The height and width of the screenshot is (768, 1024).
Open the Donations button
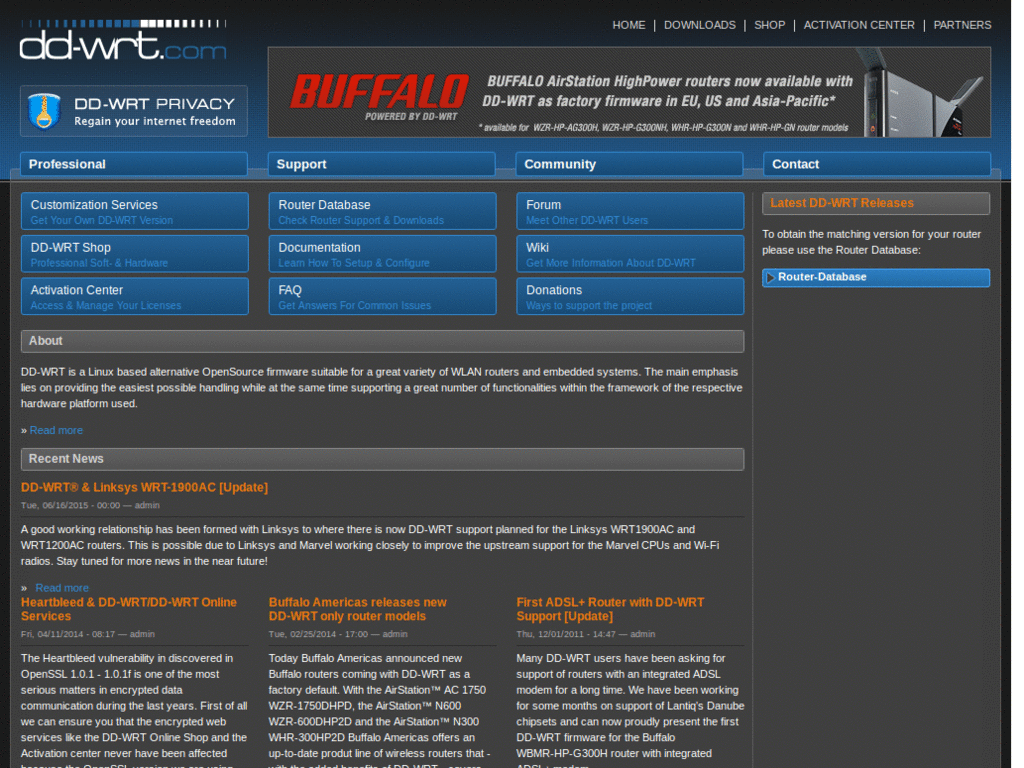pyautogui.click(x=630, y=296)
